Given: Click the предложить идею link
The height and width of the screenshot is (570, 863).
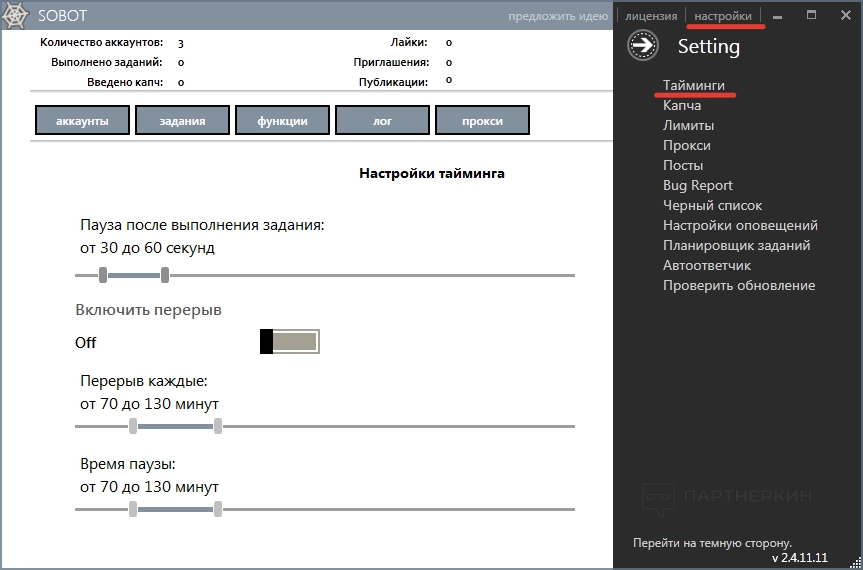Looking at the screenshot, I should click(558, 16).
